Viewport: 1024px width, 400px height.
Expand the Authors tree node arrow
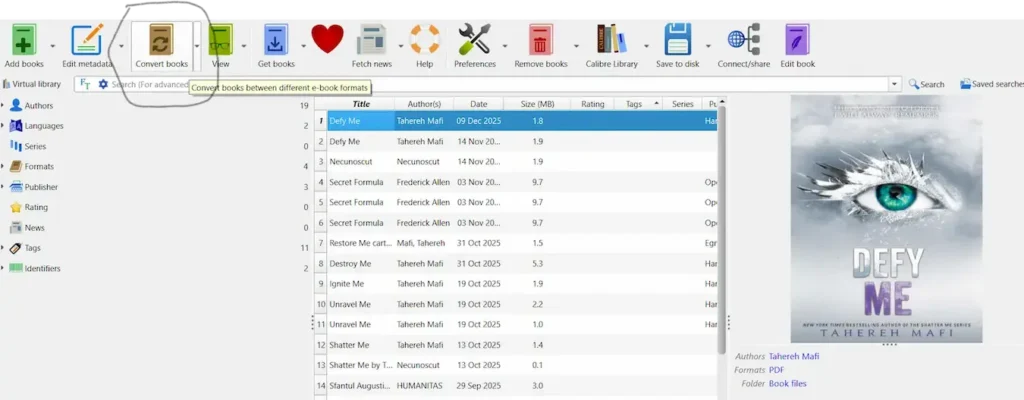coord(3,105)
